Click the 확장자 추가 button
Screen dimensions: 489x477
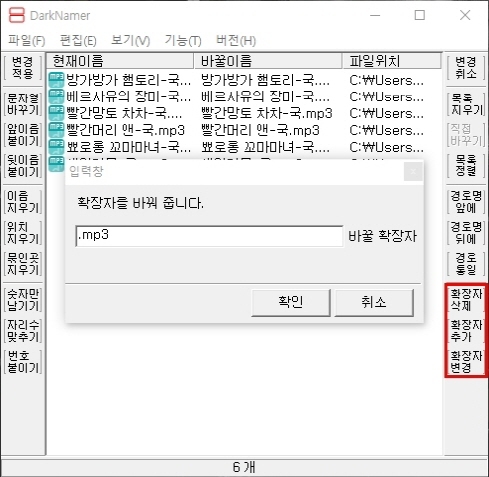(466, 331)
